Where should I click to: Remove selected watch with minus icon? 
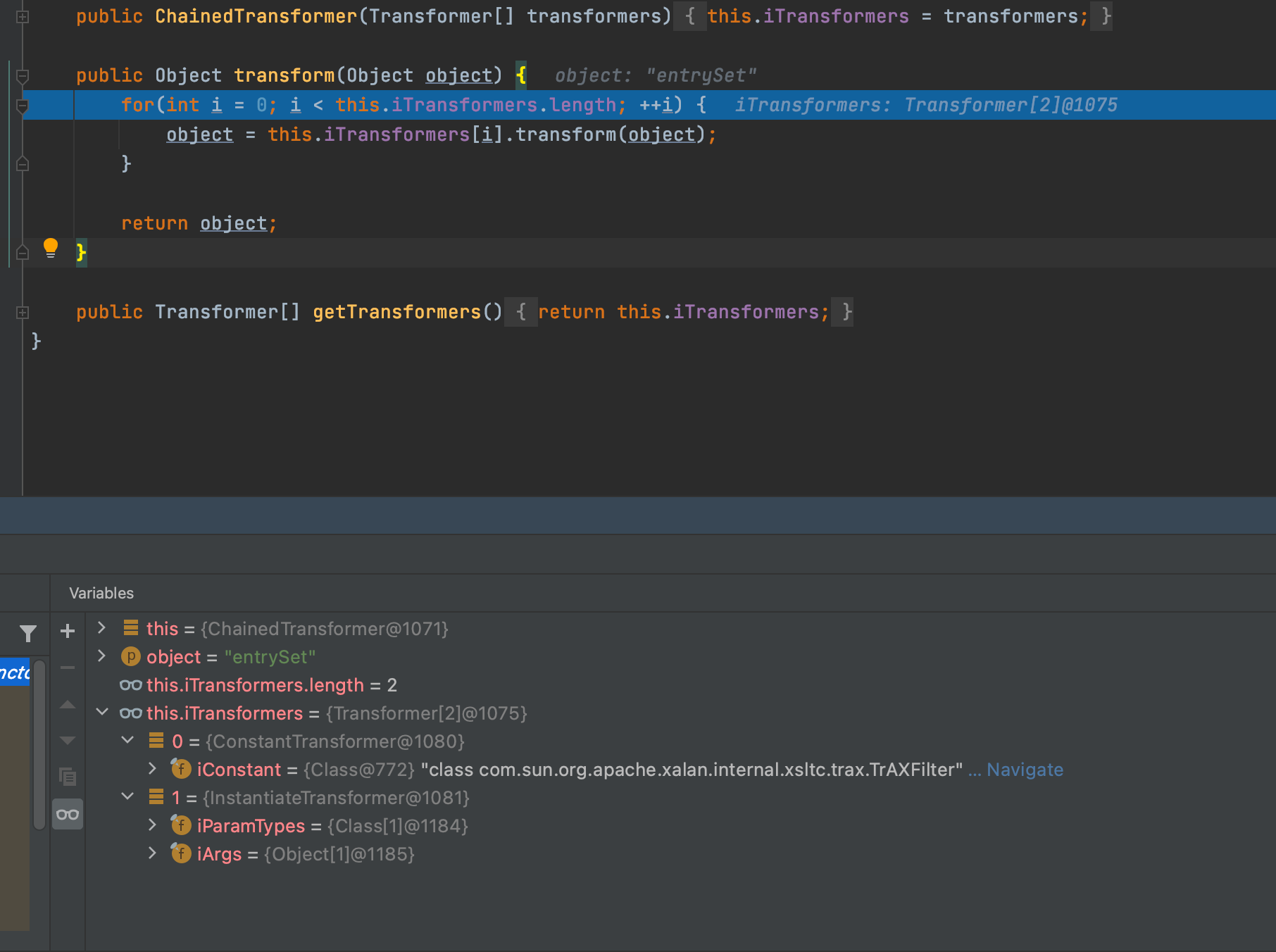(68, 668)
